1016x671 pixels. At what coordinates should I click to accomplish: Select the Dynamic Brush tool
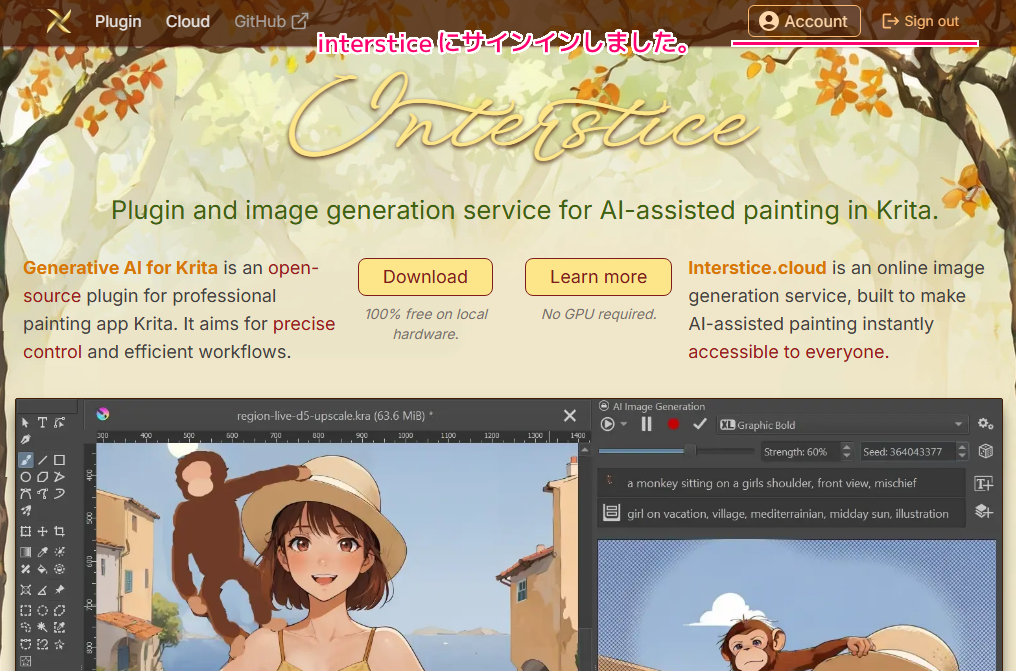59,494
